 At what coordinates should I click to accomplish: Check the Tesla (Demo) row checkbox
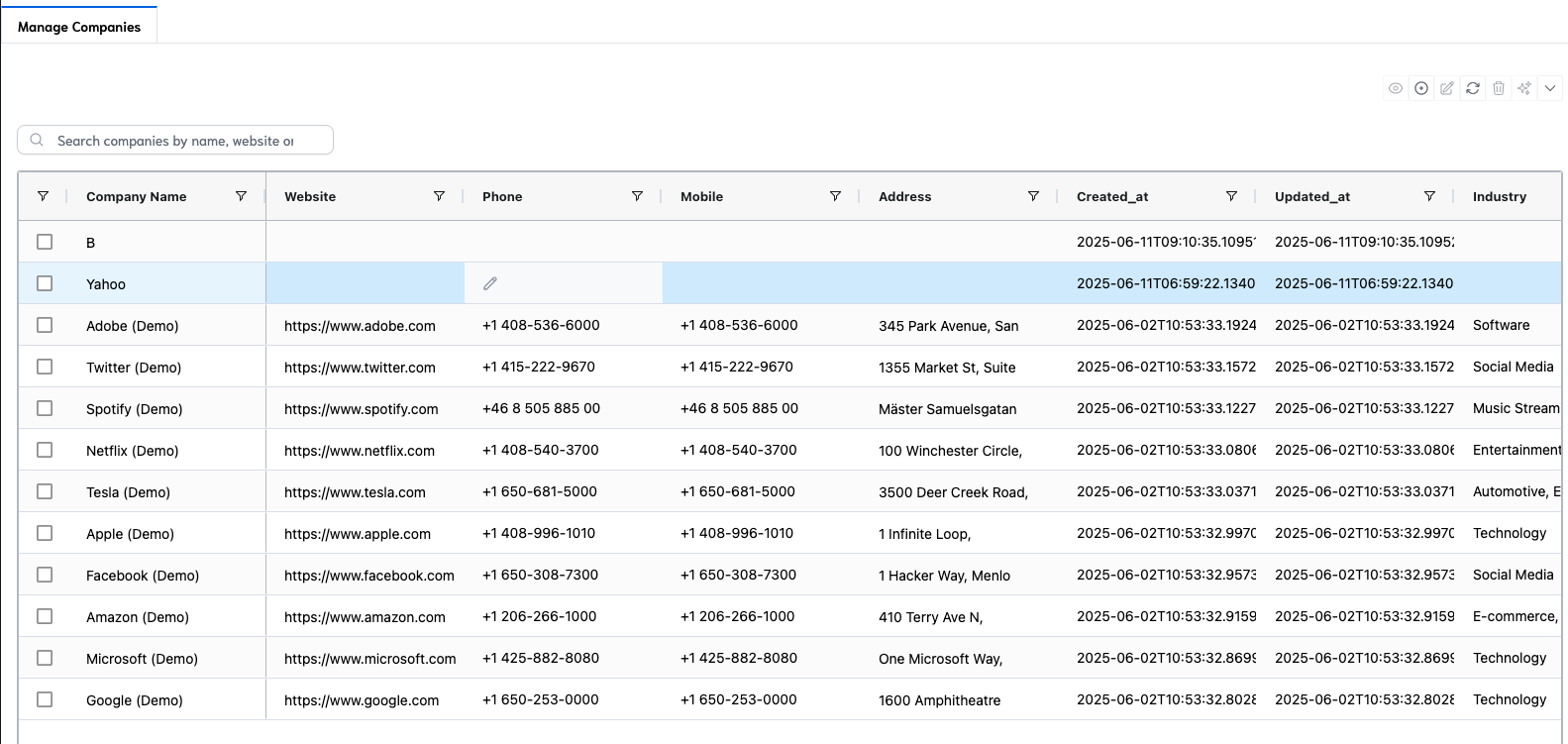(45, 491)
